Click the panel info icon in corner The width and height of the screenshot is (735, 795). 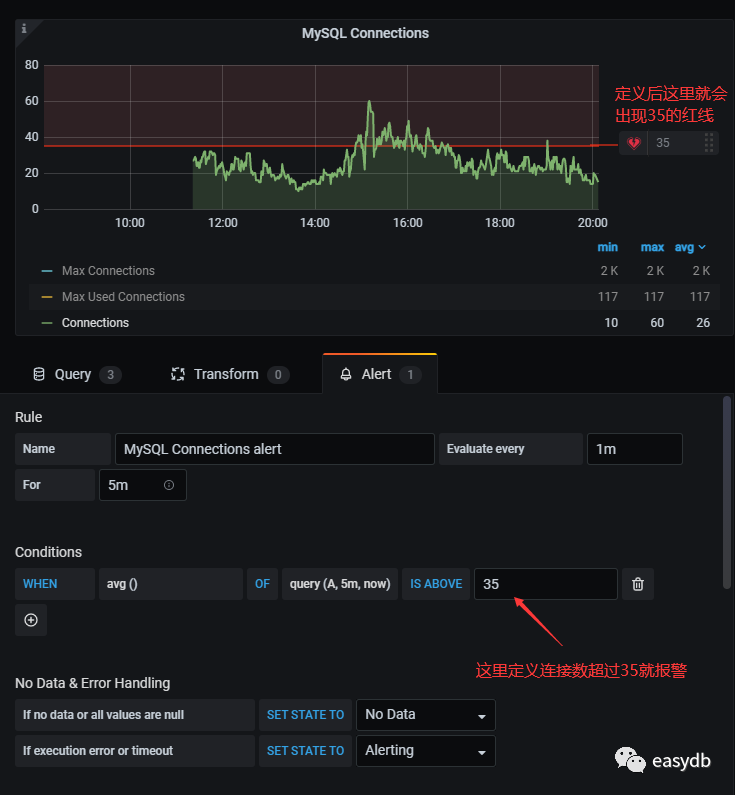(x=24, y=29)
